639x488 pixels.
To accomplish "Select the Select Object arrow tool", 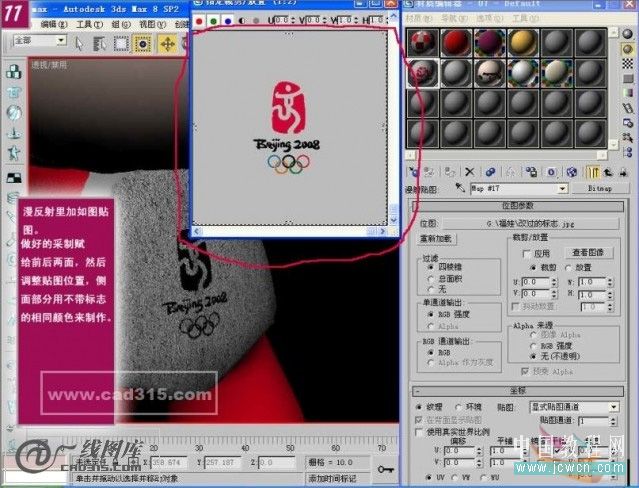I will [79, 43].
